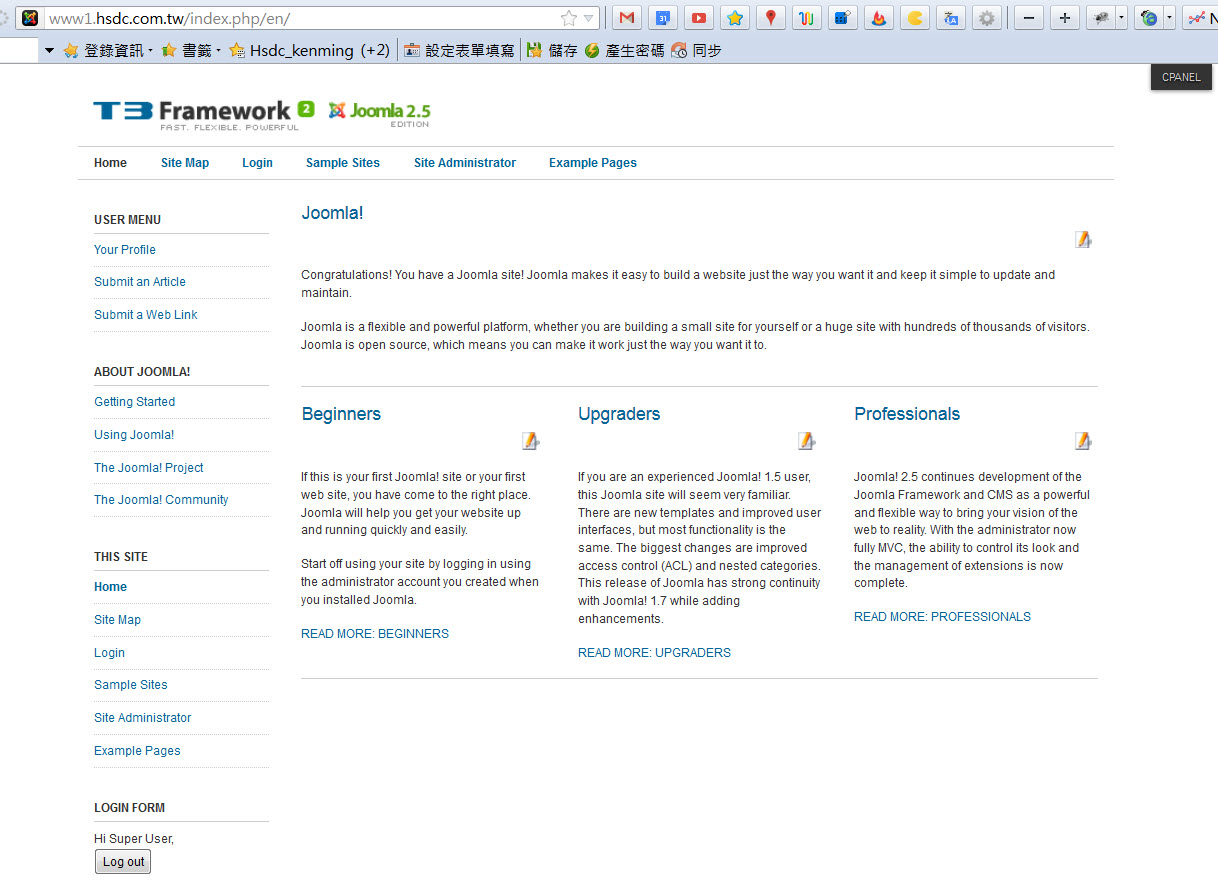Expand the 書籤 bookmarks dropdown

[191, 50]
